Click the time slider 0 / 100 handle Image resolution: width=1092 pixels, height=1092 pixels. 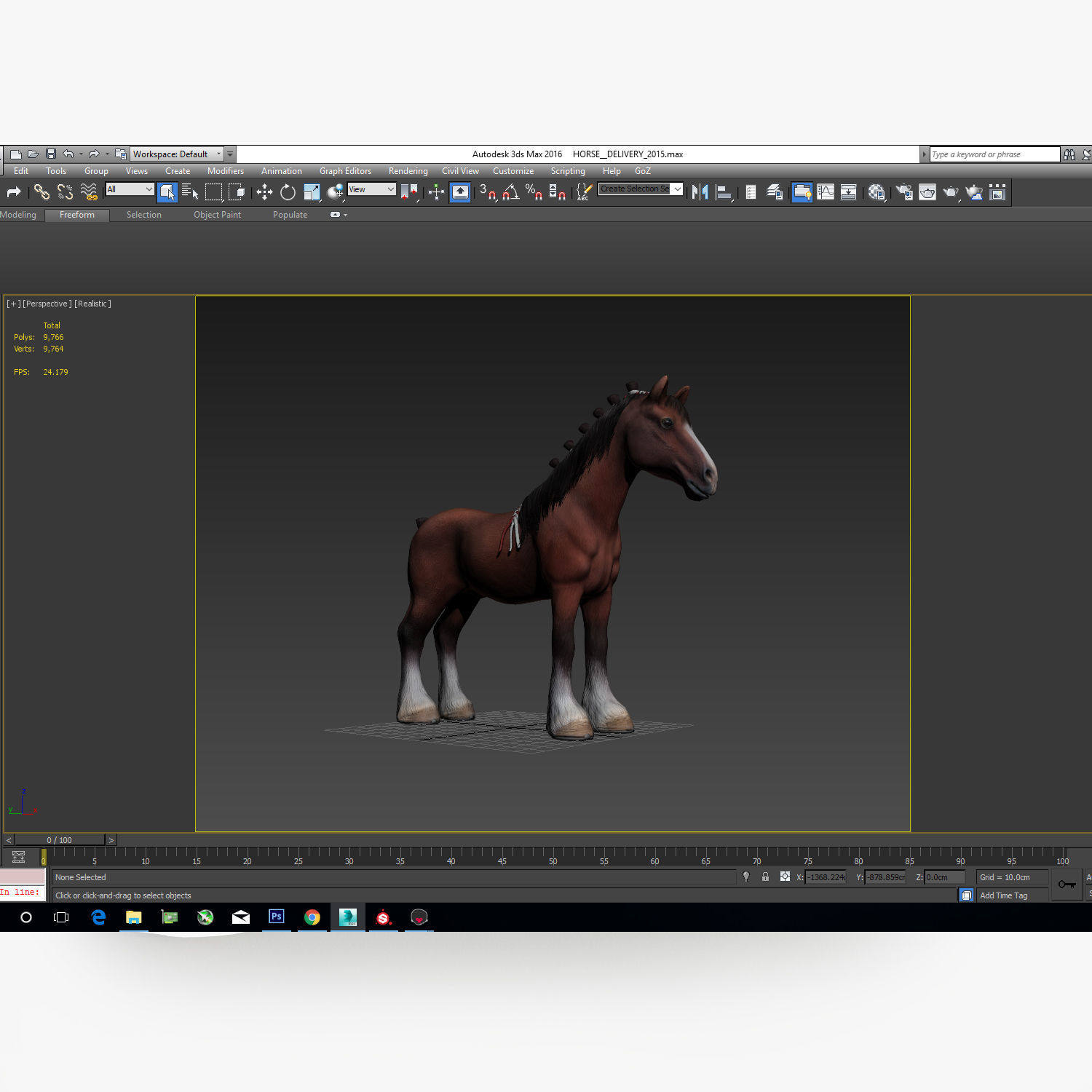(x=60, y=840)
